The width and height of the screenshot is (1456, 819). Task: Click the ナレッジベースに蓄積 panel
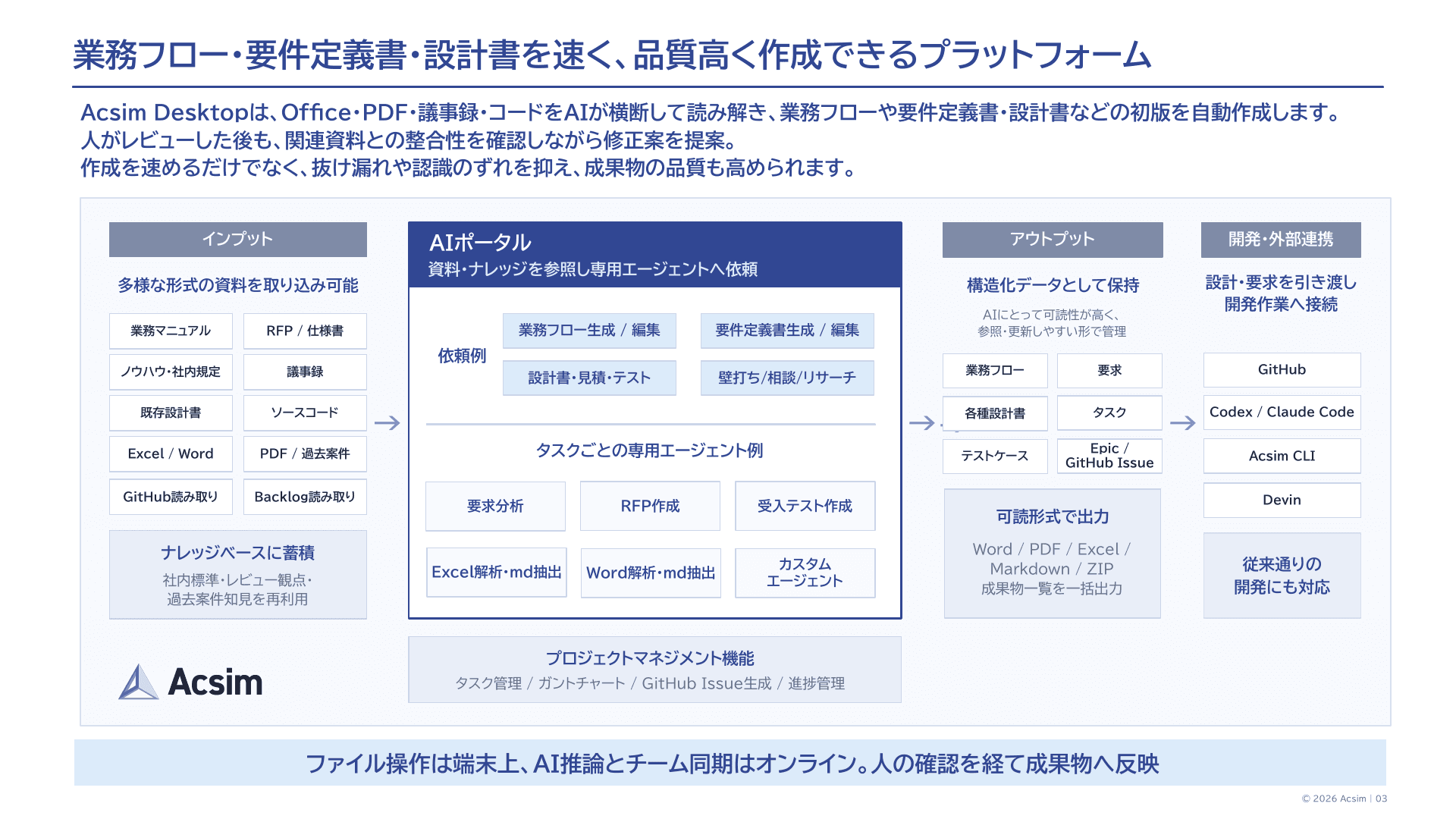point(238,575)
